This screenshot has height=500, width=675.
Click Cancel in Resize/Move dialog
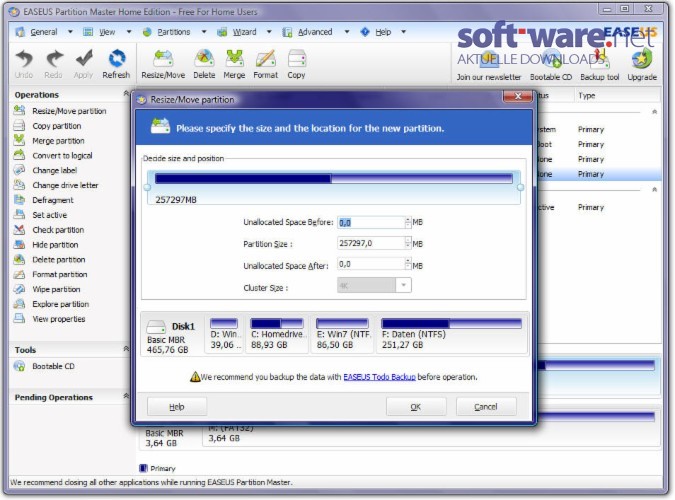pos(486,407)
